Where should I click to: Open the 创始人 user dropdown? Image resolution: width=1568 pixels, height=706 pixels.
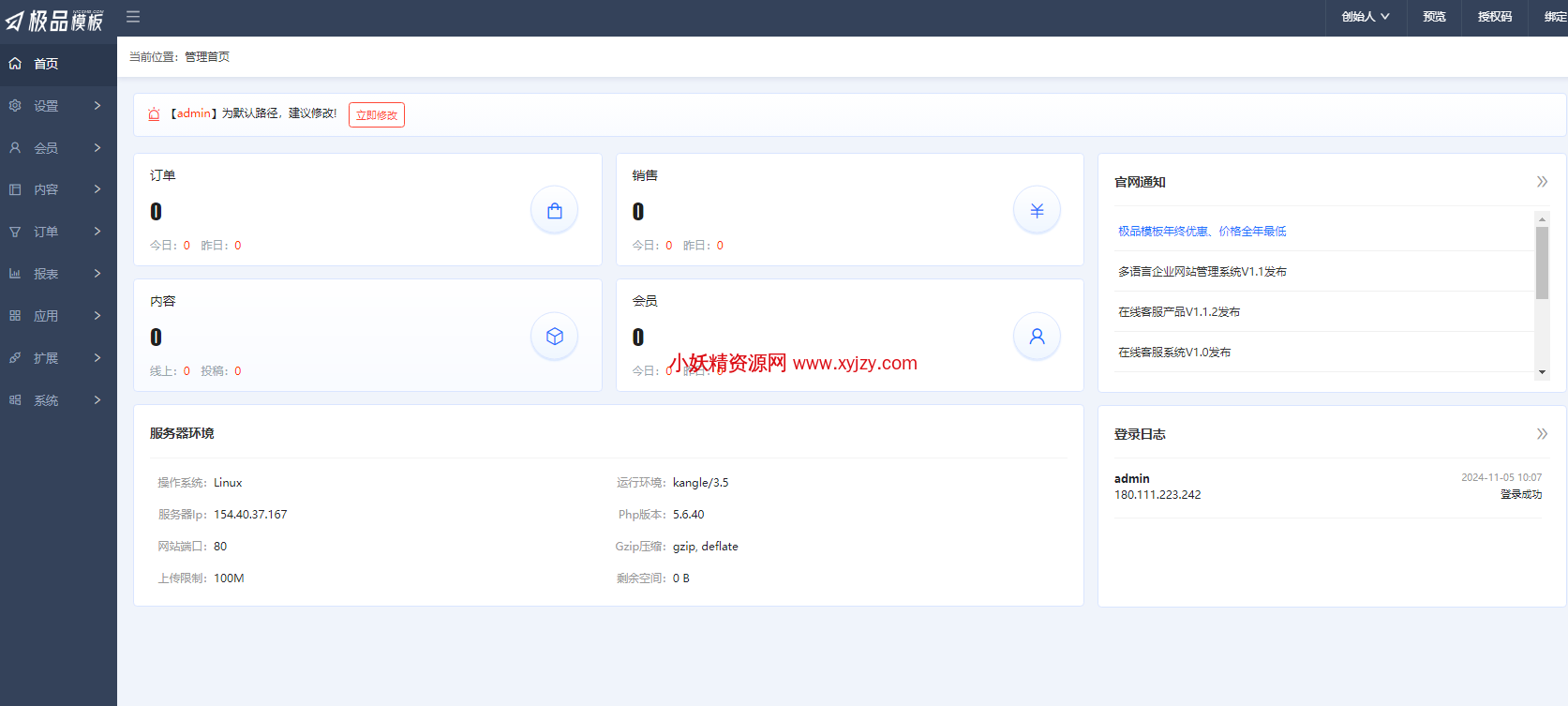(1366, 17)
